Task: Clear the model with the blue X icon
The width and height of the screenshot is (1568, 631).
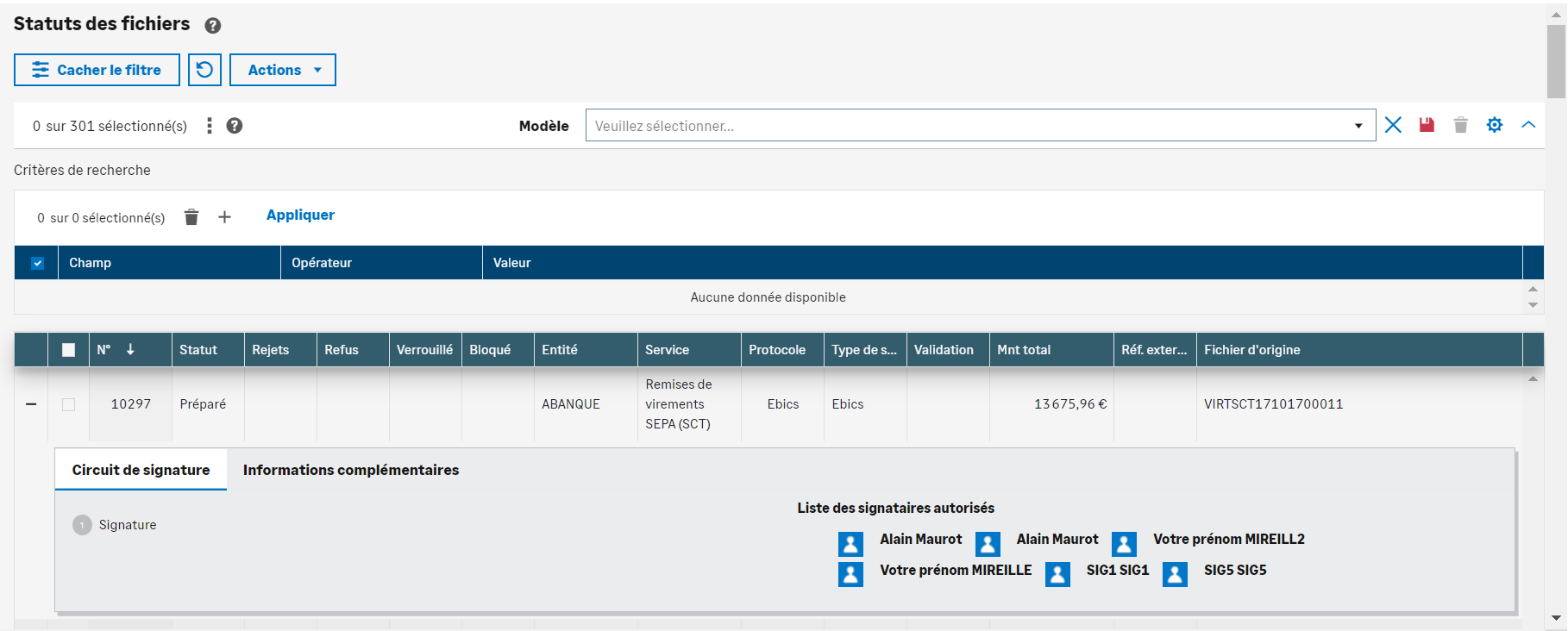Action: [1393, 125]
